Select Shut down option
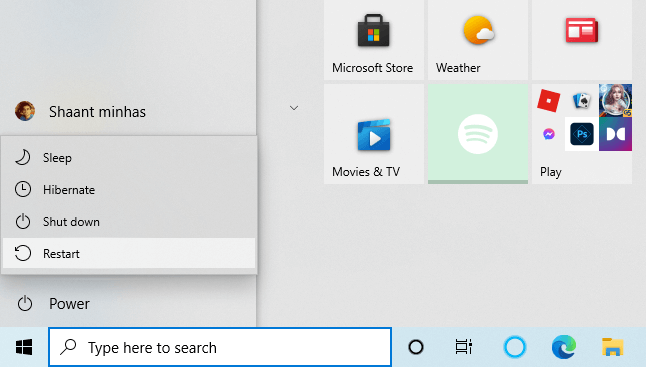Screen dimensions: 646x367 [129, 222]
